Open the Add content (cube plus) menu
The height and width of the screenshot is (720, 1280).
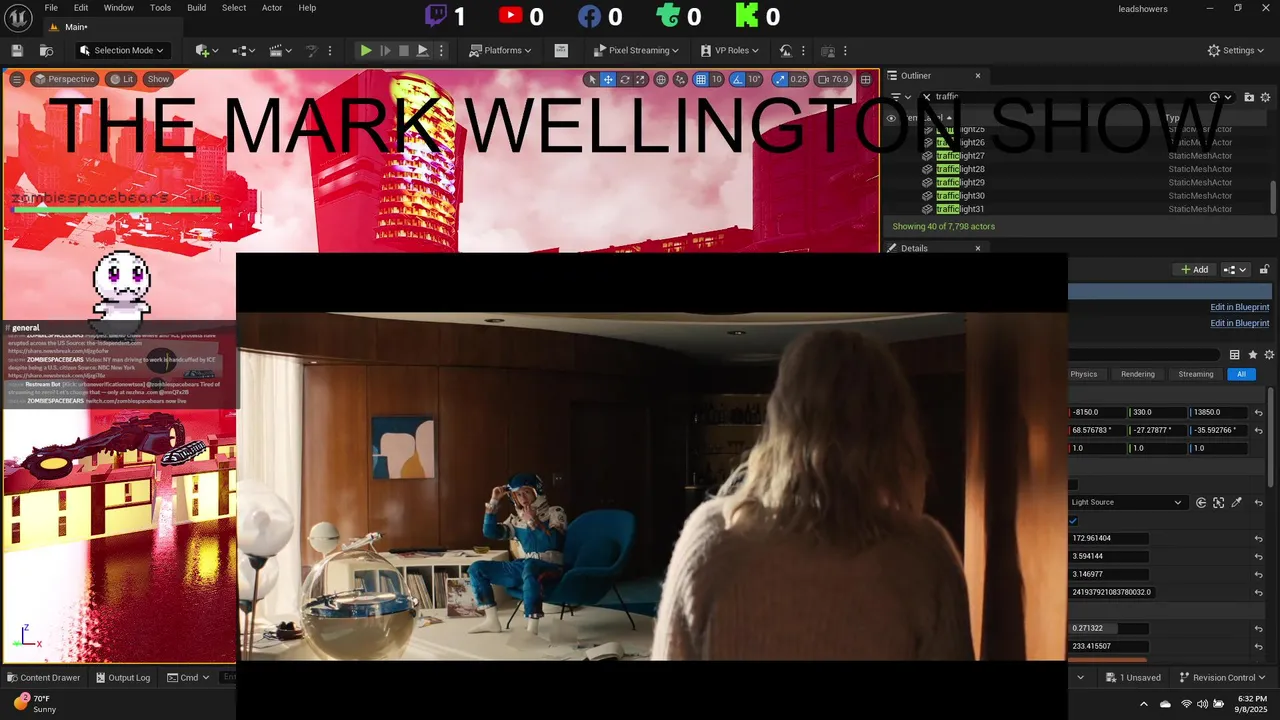coord(207,50)
